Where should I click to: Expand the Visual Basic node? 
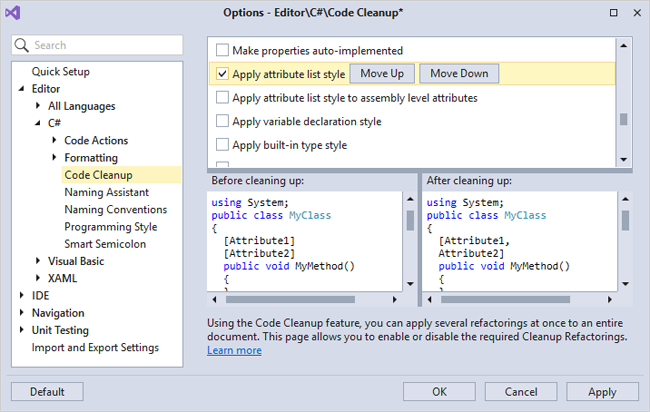pos(38,261)
